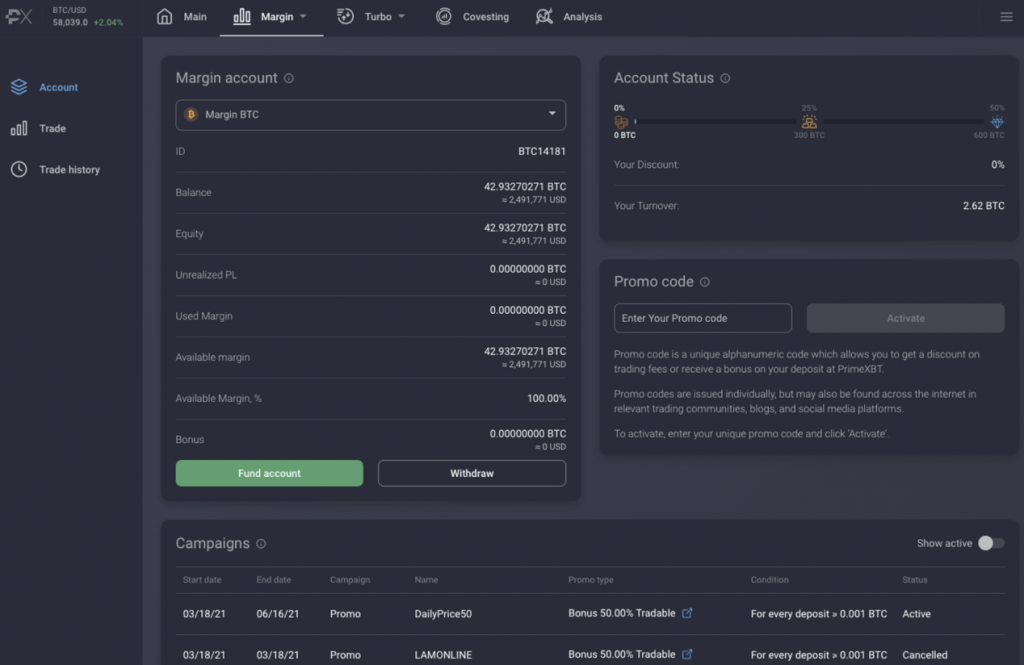Toggle the Show active switch
The width and height of the screenshot is (1024, 665).
point(990,543)
